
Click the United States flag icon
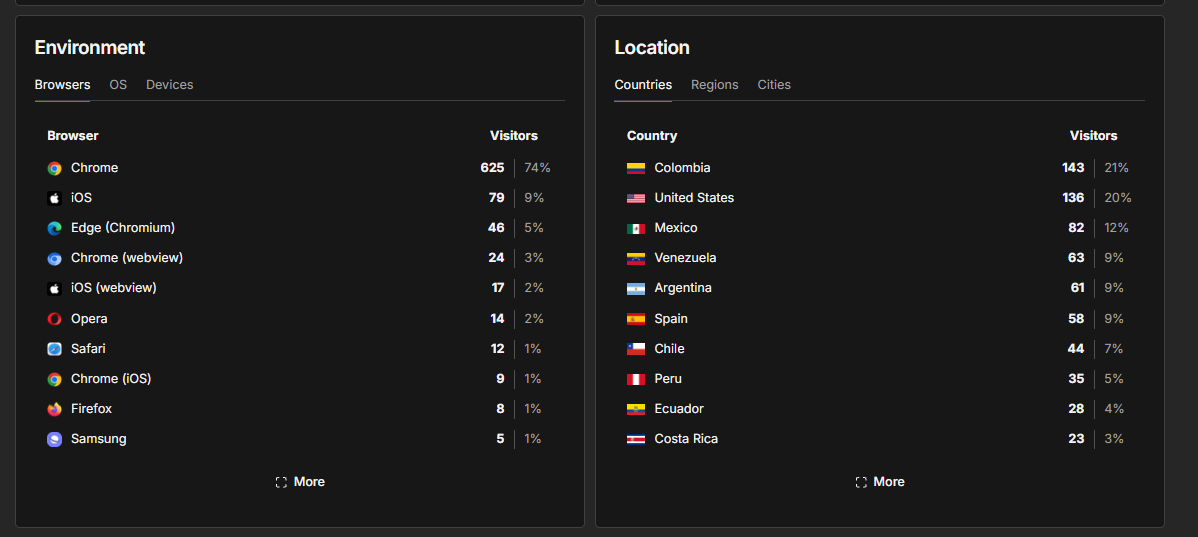(x=636, y=198)
